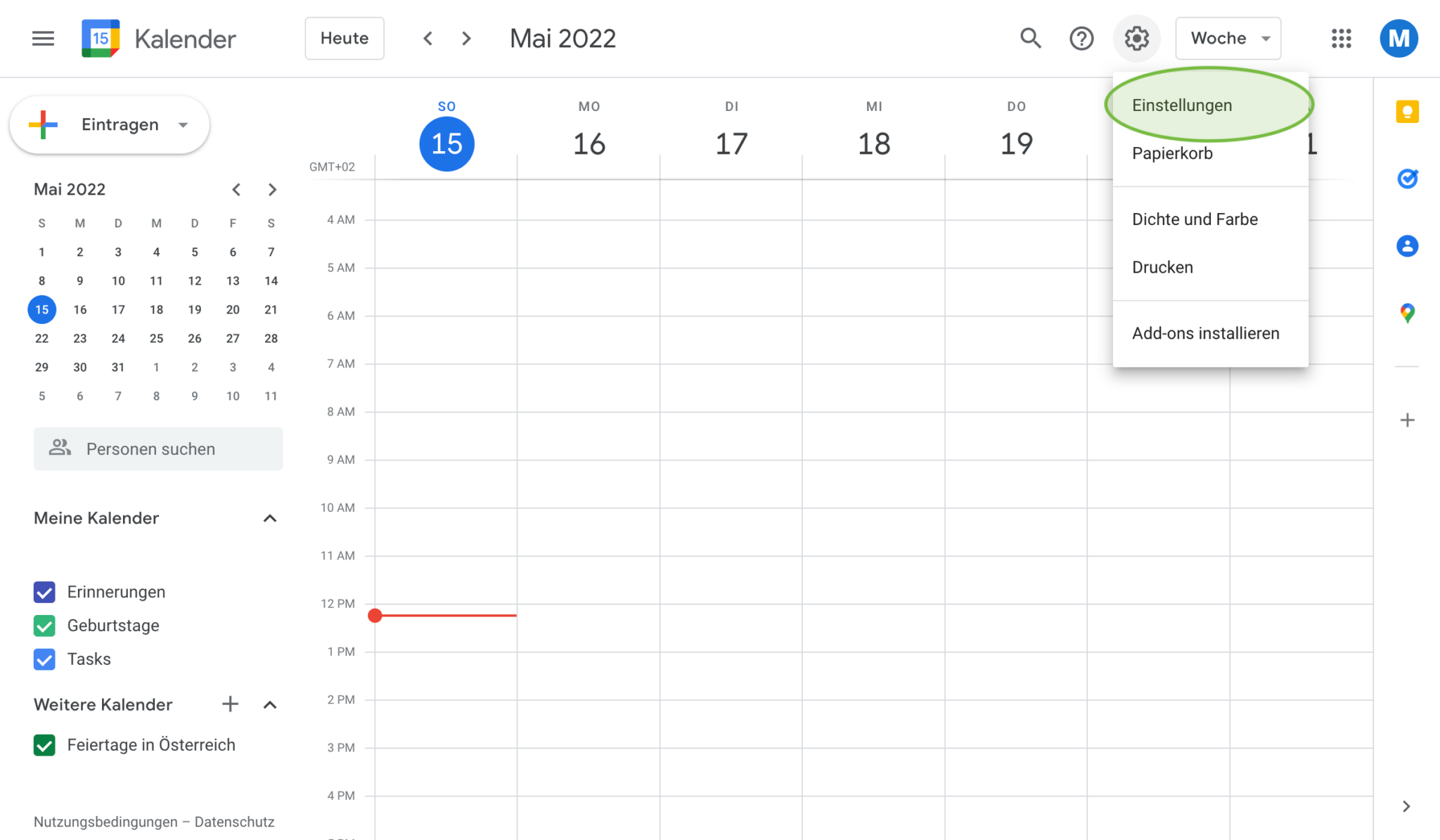This screenshot has height=840, width=1440.
Task: Toggle Feiertage in Österreich checkbox
Action: (x=44, y=745)
